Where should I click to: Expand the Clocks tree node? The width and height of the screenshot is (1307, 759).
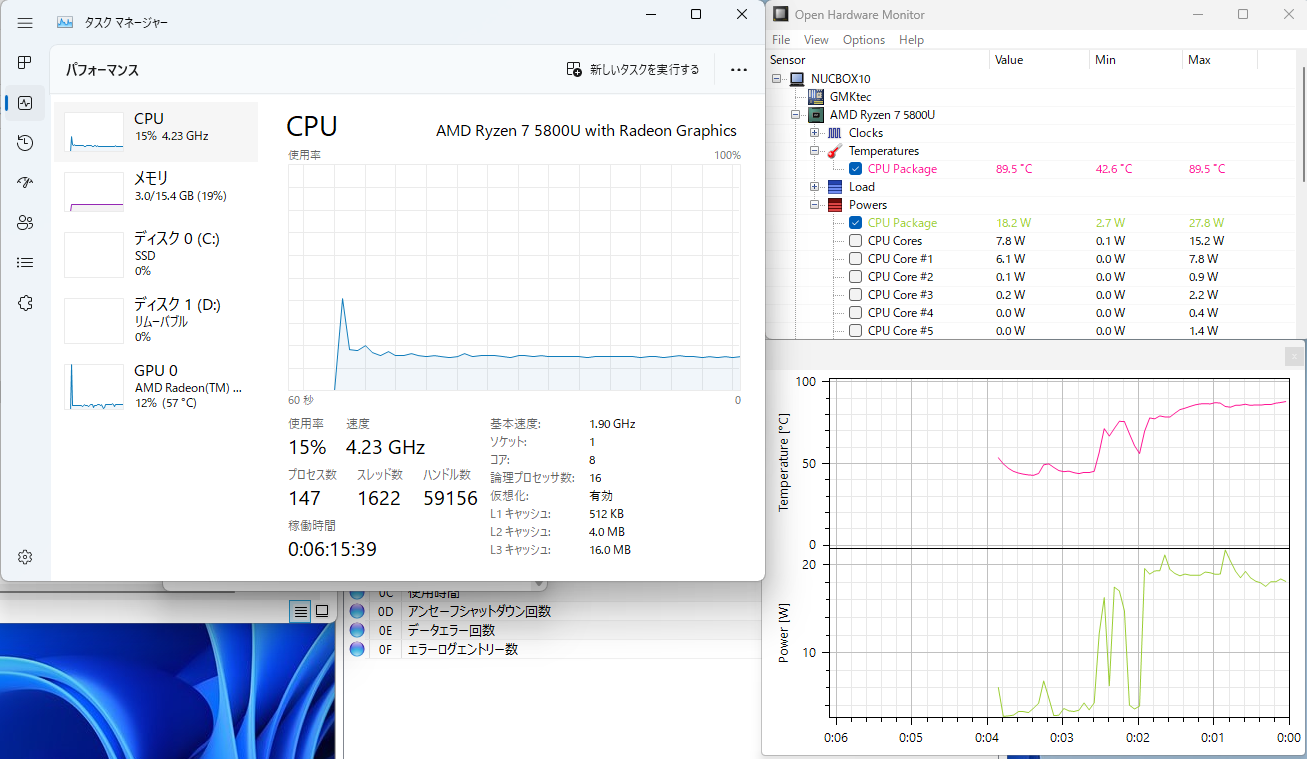[815, 133]
